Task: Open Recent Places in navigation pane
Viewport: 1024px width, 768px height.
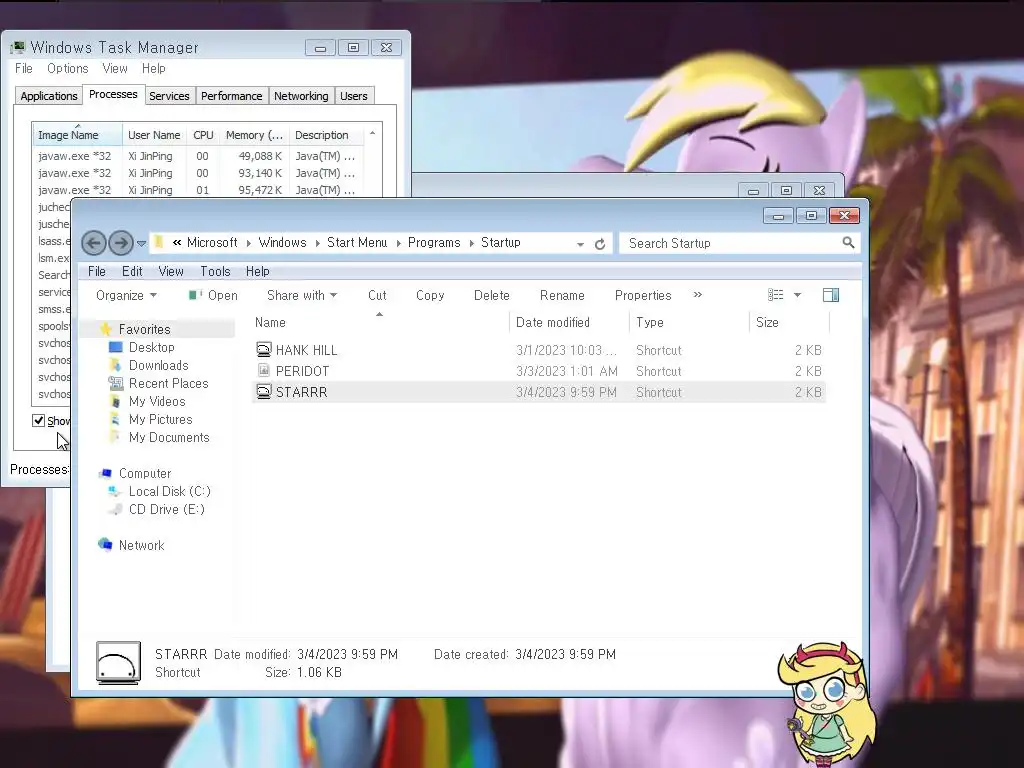Action: pyautogui.click(x=168, y=383)
